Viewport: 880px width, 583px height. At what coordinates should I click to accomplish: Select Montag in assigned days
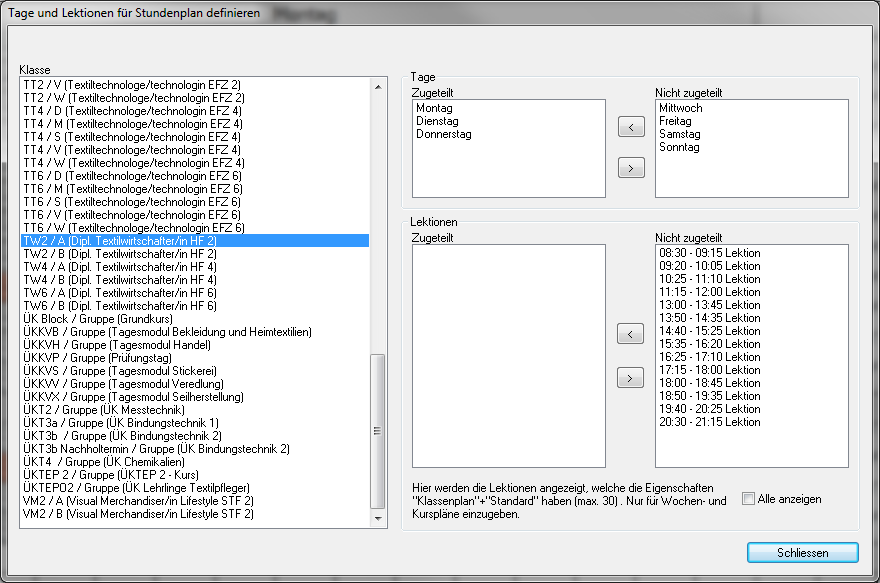click(435, 108)
